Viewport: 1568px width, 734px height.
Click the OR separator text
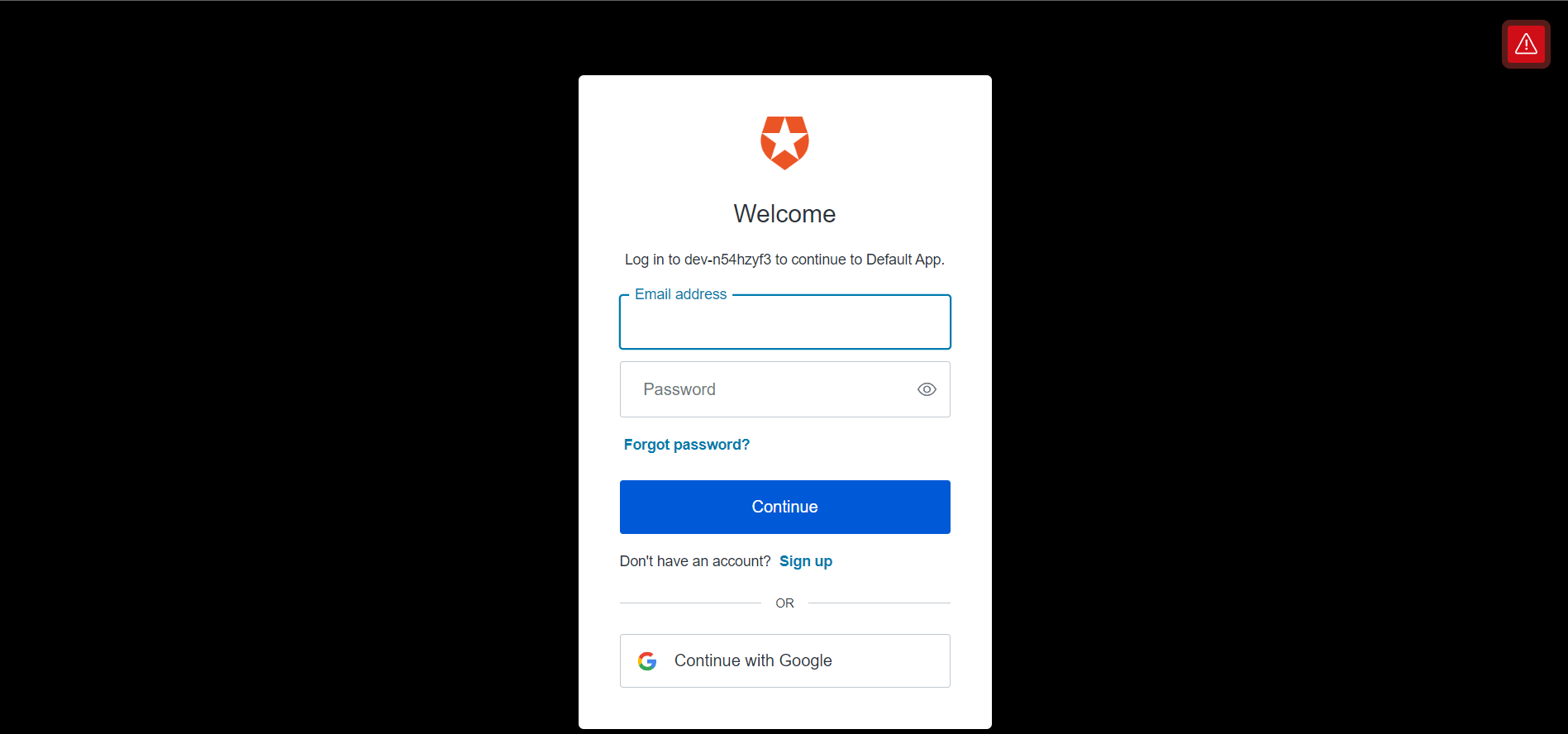click(784, 603)
